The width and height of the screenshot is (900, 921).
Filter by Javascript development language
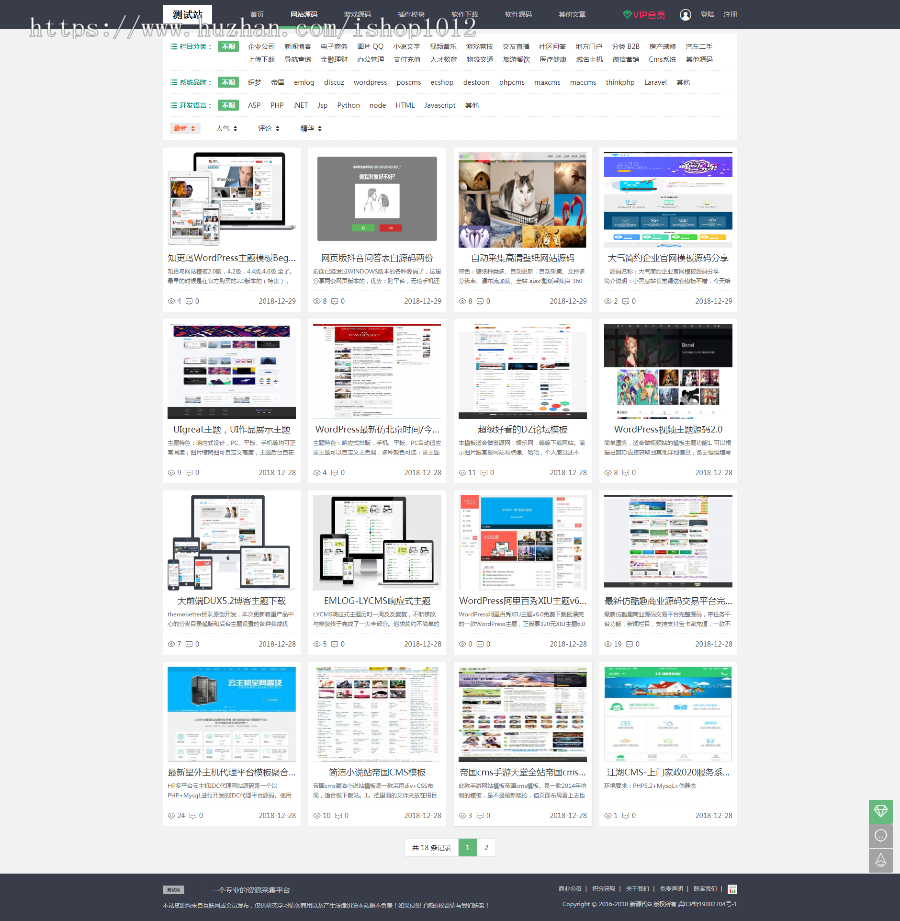(x=439, y=106)
